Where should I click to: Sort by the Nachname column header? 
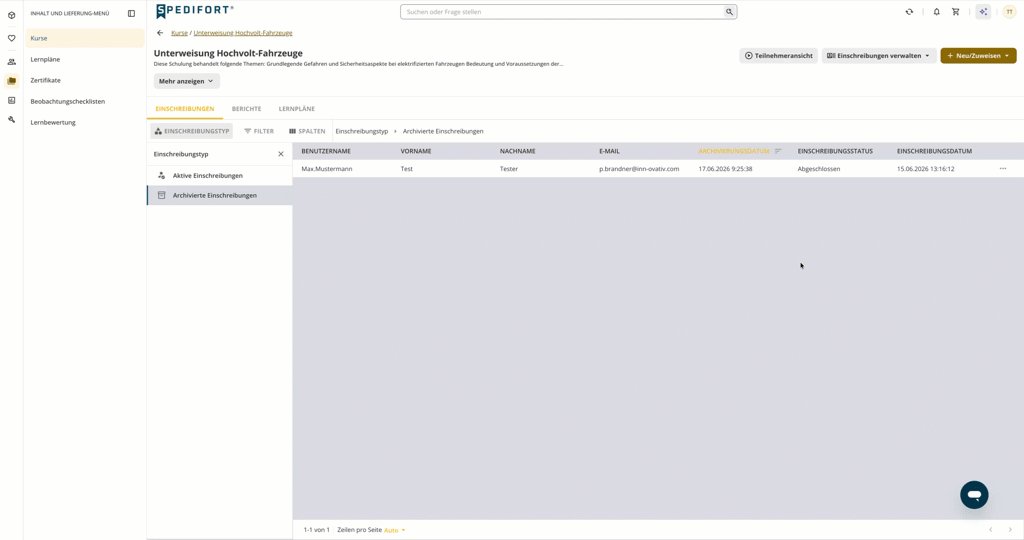pyautogui.click(x=517, y=151)
